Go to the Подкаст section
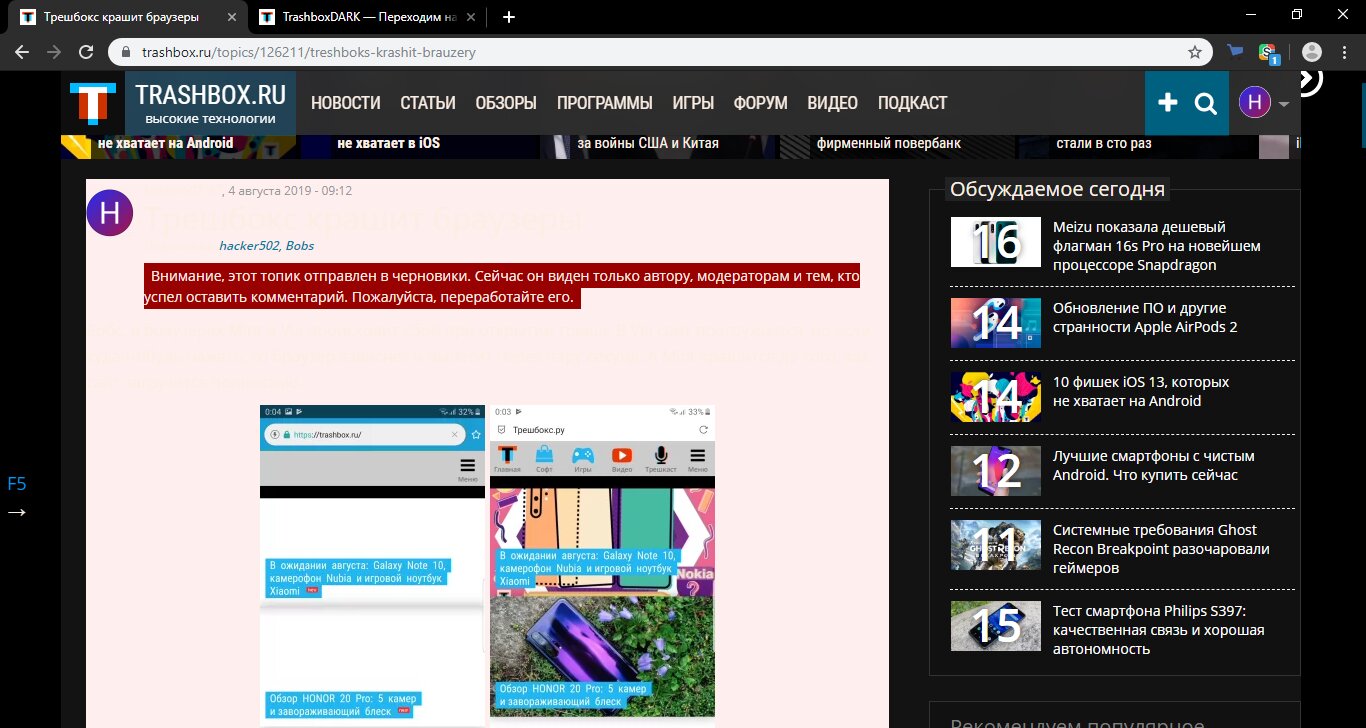This screenshot has height=728, width=1366. point(912,103)
